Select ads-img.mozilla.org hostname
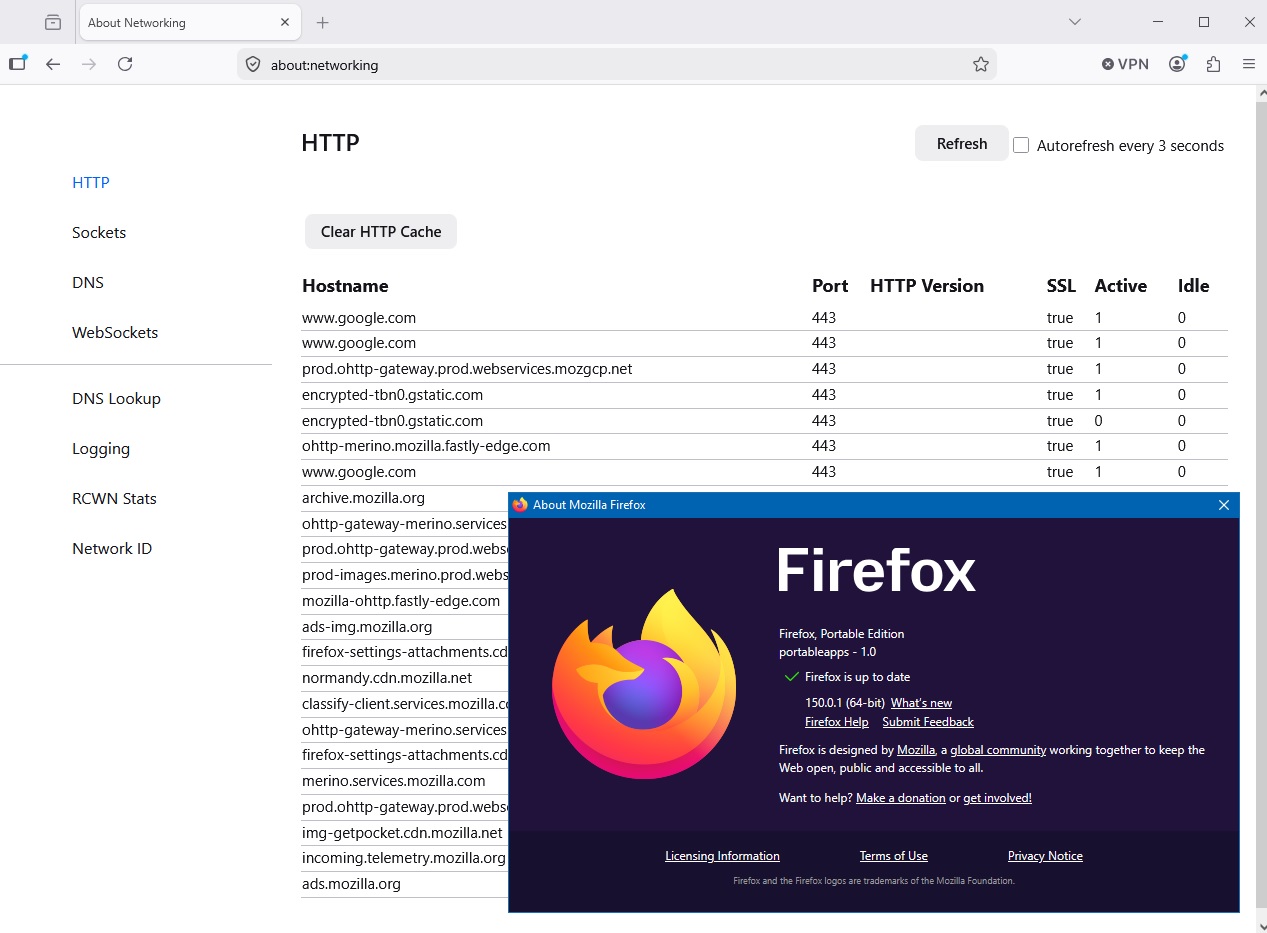 (x=367, y=627)
